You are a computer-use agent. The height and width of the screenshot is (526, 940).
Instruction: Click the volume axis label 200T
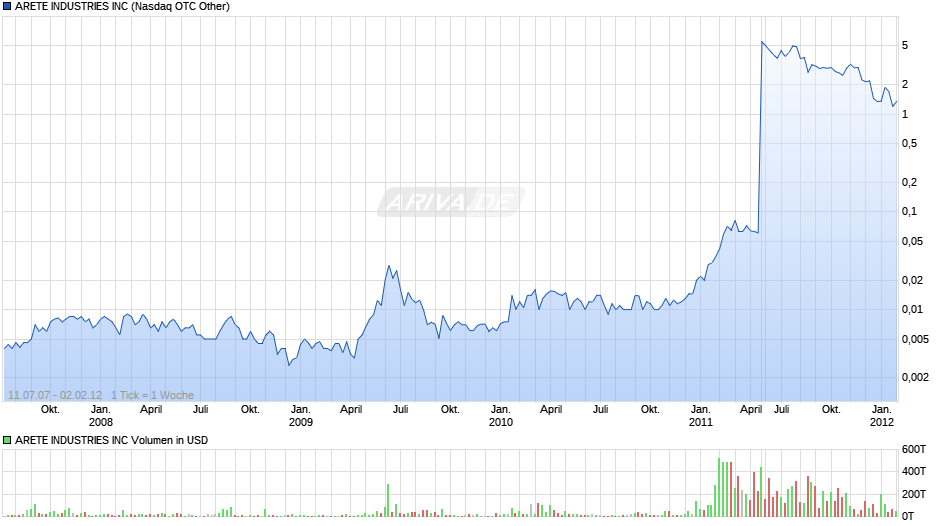[x=914, y=494]
